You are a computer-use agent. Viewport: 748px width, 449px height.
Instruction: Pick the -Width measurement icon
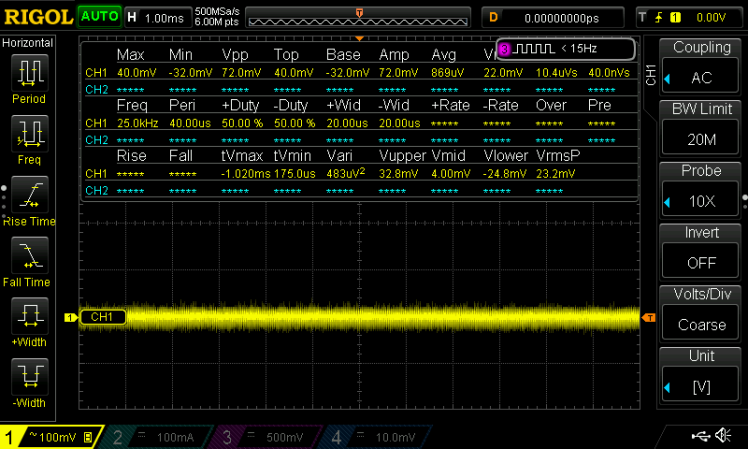click(x=29, y=377)
